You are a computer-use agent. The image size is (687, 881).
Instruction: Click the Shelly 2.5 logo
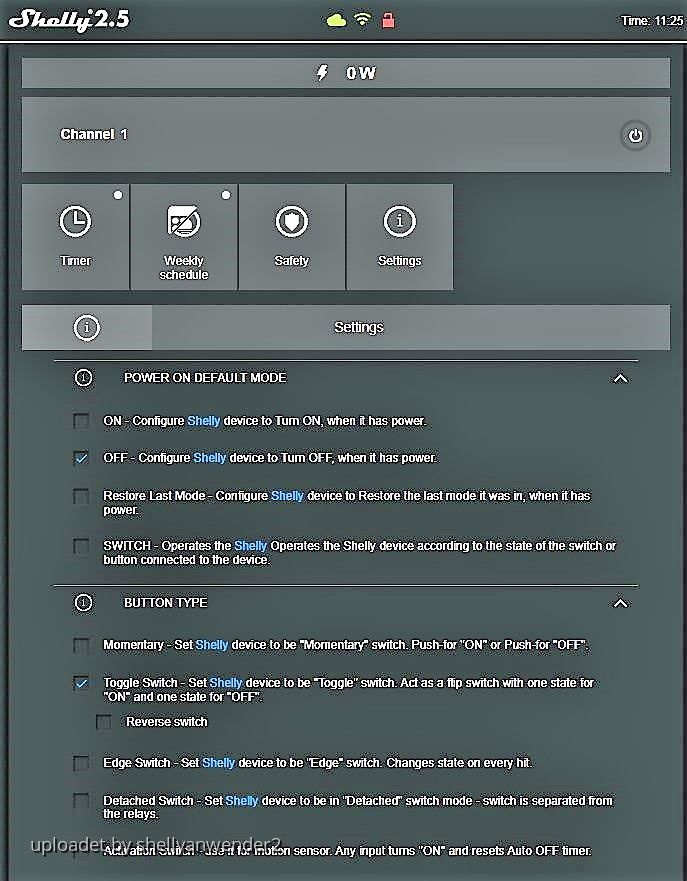coord(70,19)
